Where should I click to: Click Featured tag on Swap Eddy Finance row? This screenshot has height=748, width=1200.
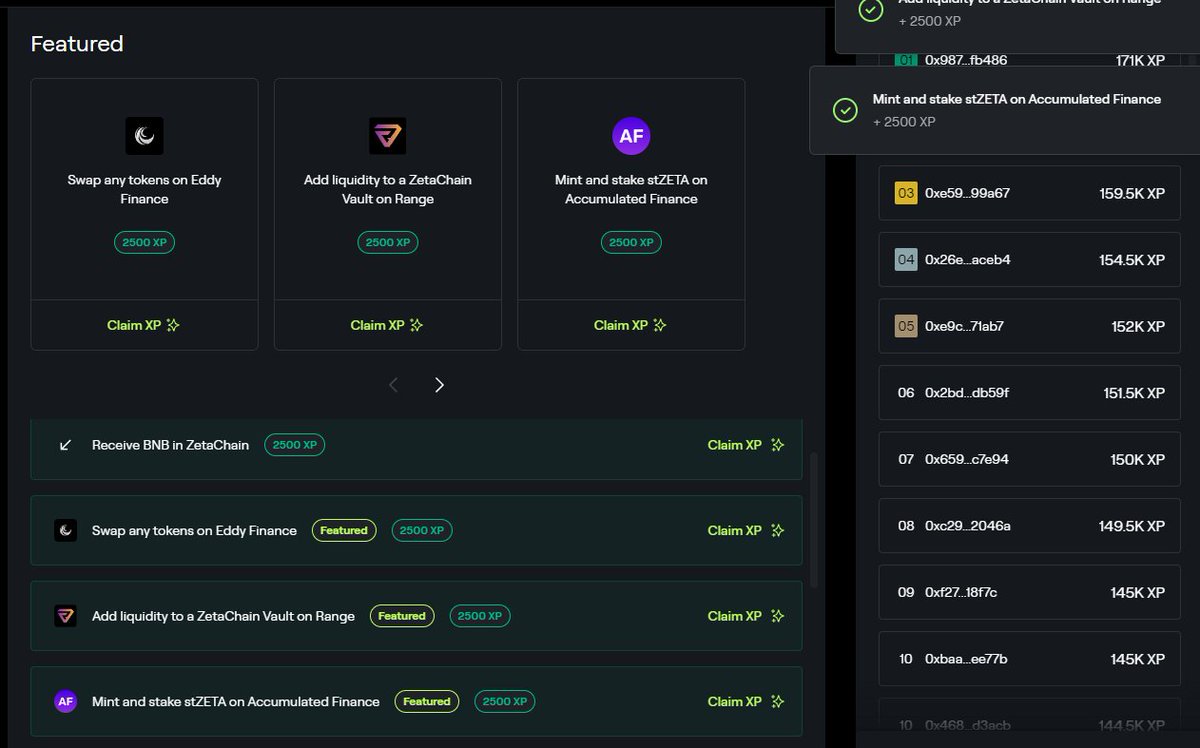[344, 531]
